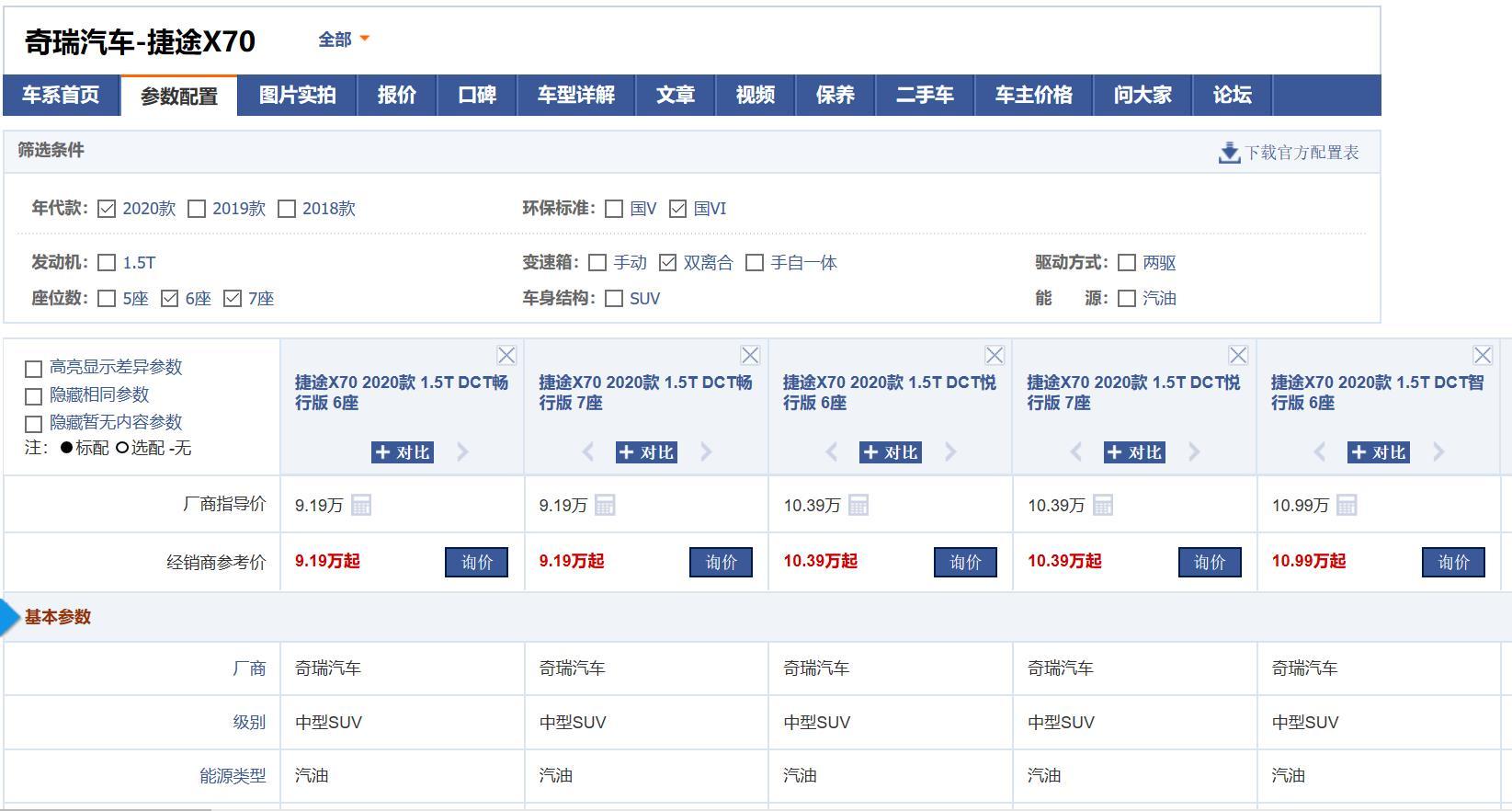Viewport: 1512px width, 811px height.
Task: Click the 捷途X70 2020款 悦行版 7座 title link
Action: (x=1133, y=392)
